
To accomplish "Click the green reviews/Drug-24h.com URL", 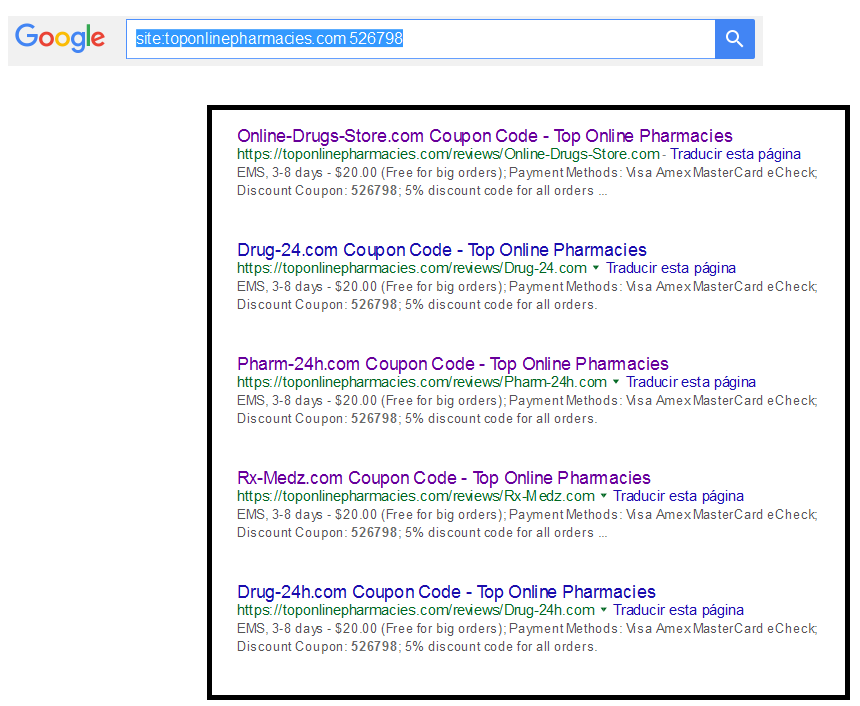I will click(x=416, y=611).
